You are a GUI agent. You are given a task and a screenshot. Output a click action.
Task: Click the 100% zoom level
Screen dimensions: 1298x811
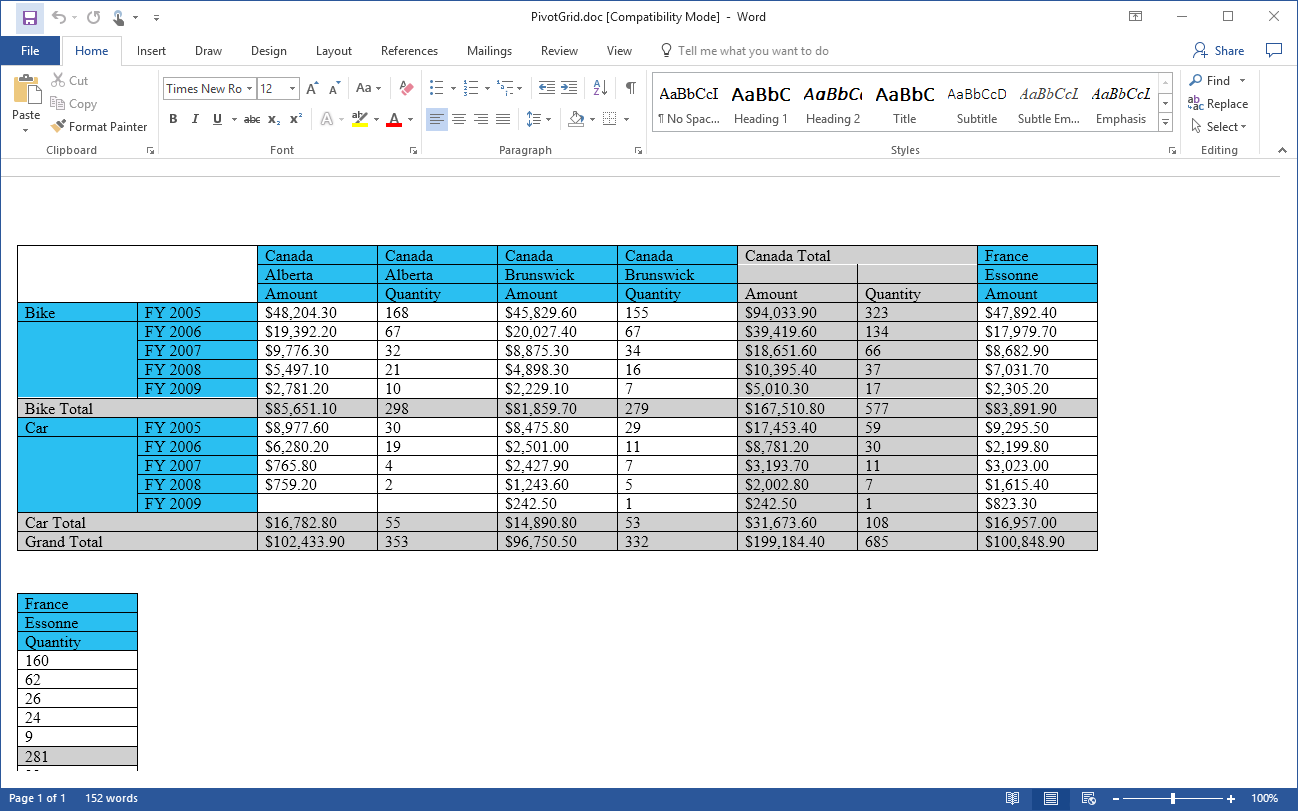click(1264, 798)
